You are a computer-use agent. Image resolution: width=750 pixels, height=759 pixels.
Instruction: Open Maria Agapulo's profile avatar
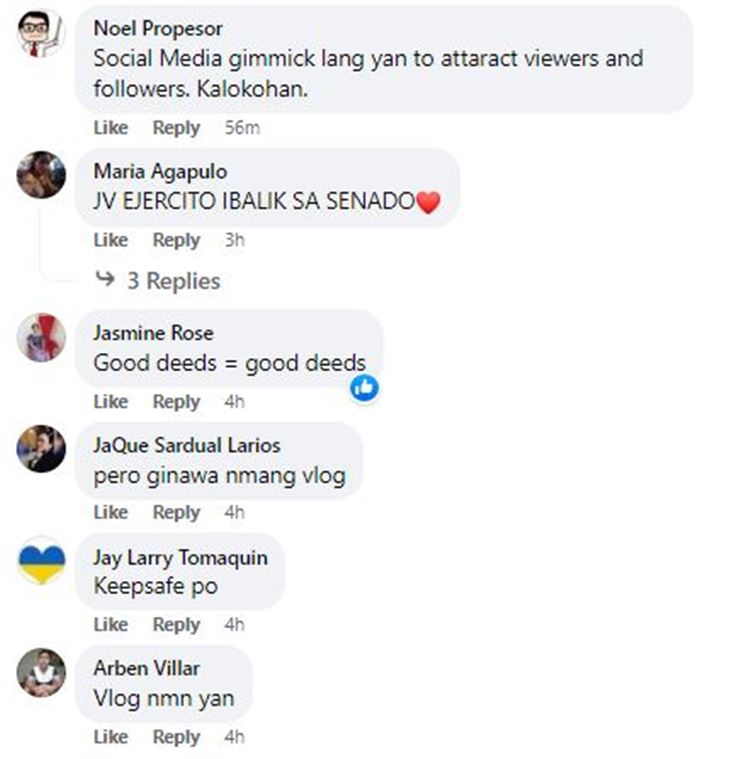(41, 175)
